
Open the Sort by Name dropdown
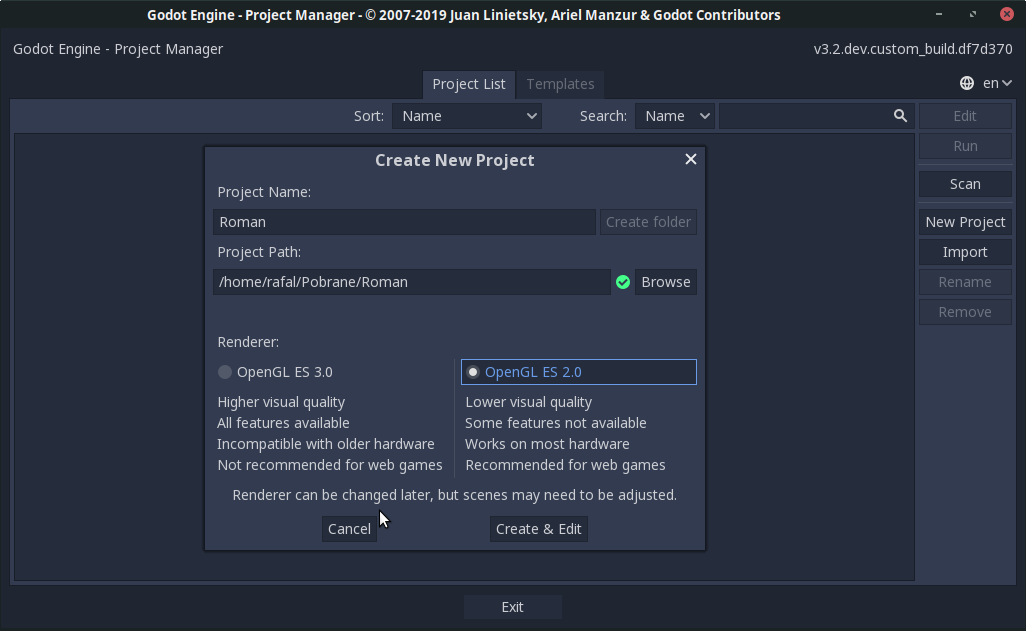click(x=467, y=116)
